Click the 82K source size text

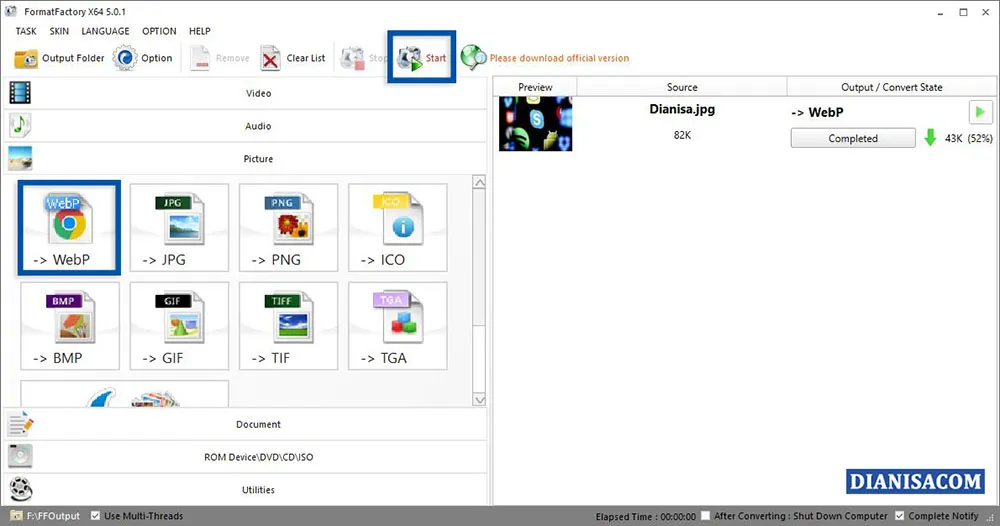[x=682, y=135]
